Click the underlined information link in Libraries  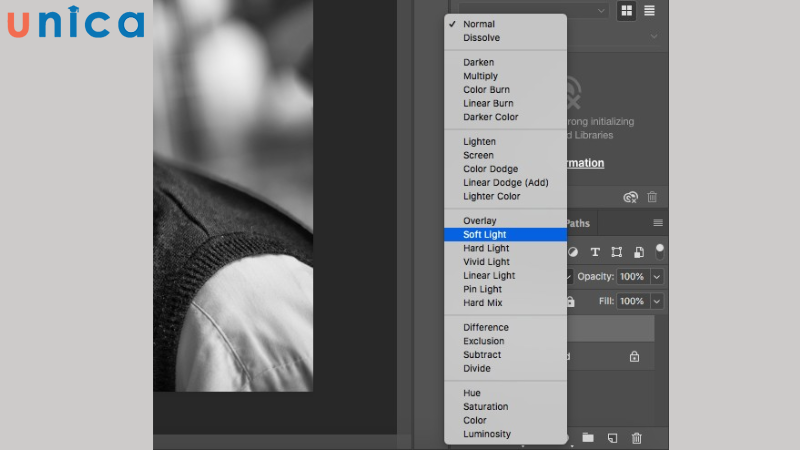pos(585,163)
